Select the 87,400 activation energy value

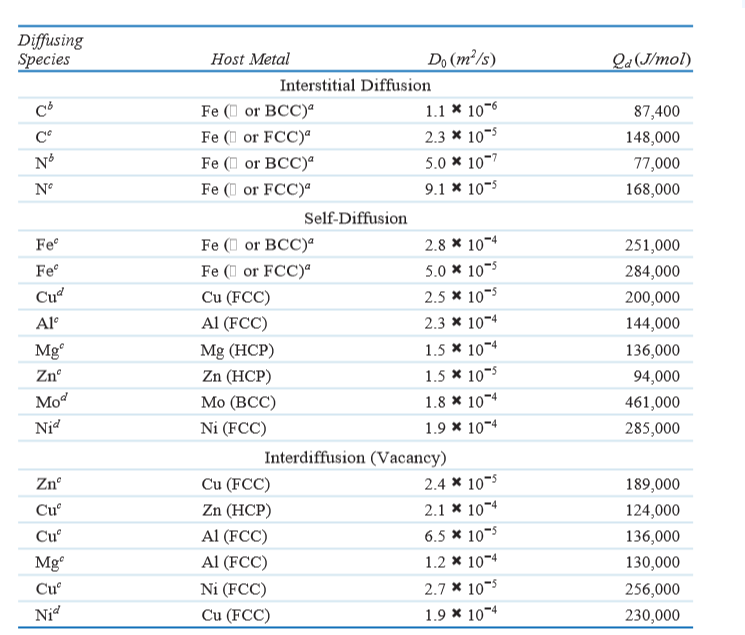point(657,111)
